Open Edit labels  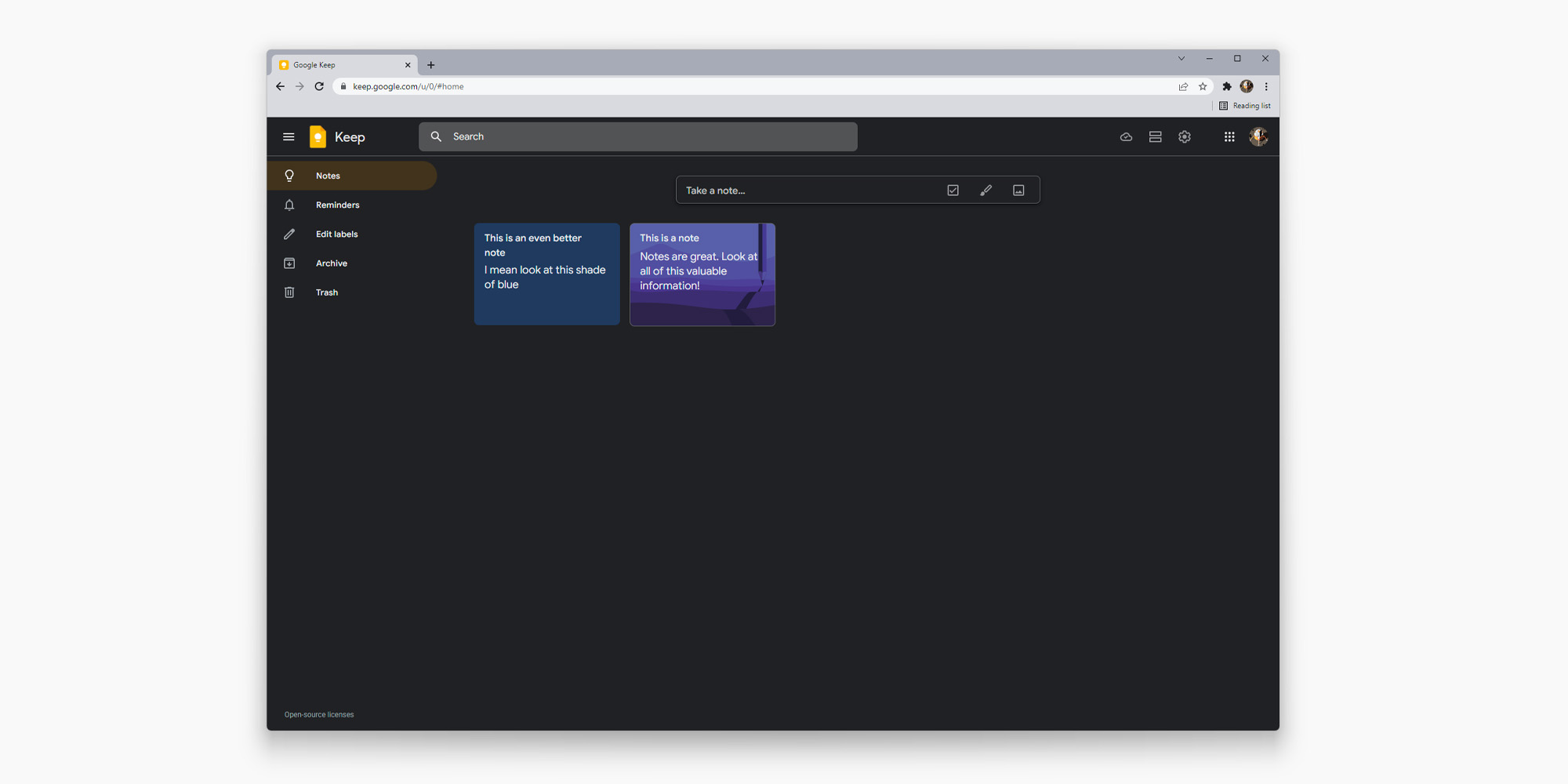(x=336, y=234)
